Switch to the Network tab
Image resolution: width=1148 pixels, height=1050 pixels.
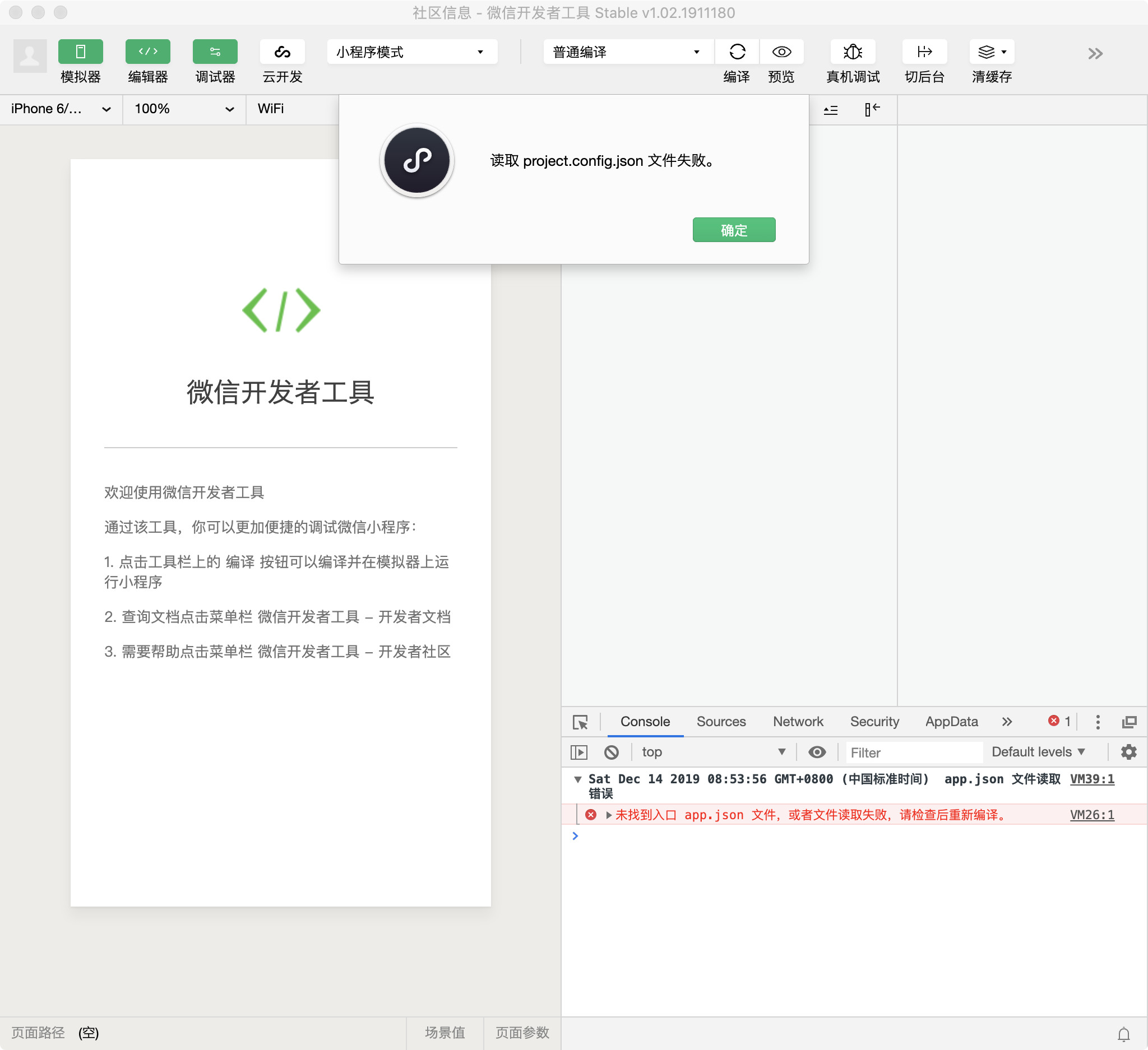[798, 722]
